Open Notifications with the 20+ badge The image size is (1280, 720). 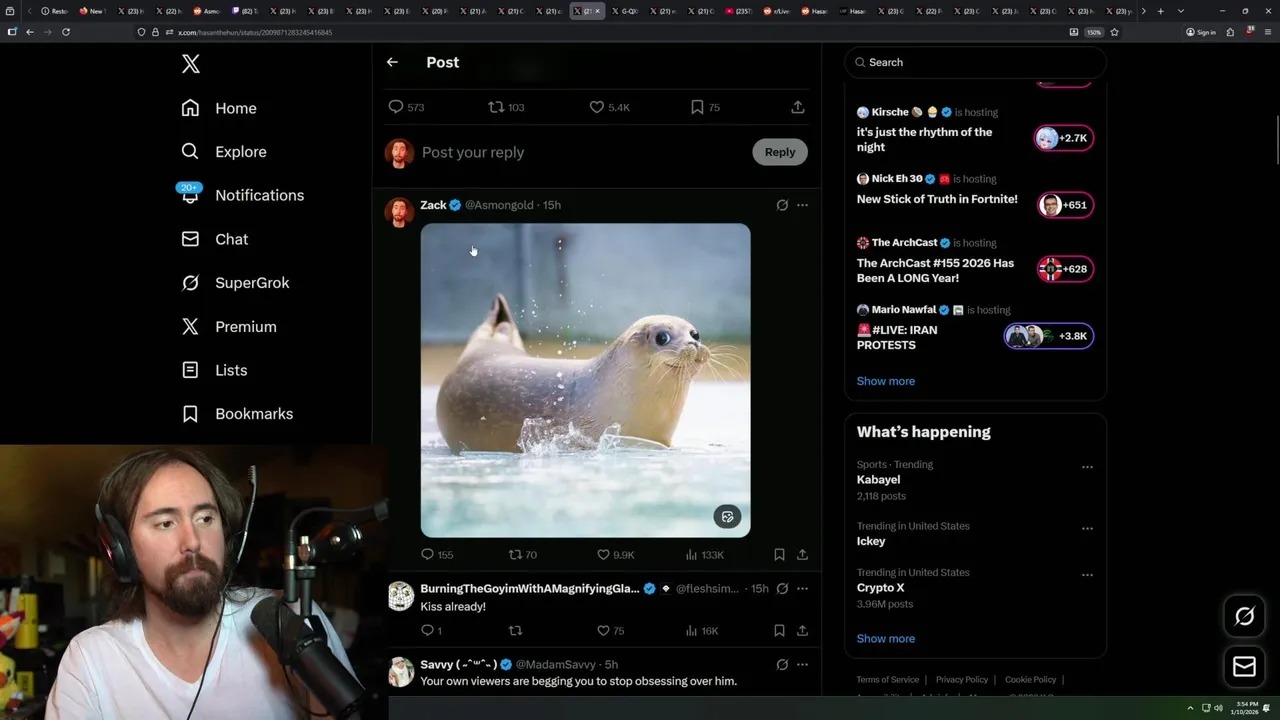pos(241,195)
